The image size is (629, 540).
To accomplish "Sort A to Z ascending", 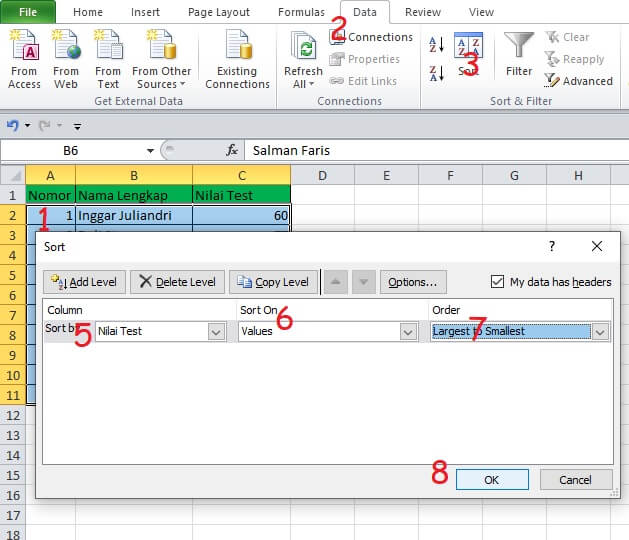I will 436,45.
